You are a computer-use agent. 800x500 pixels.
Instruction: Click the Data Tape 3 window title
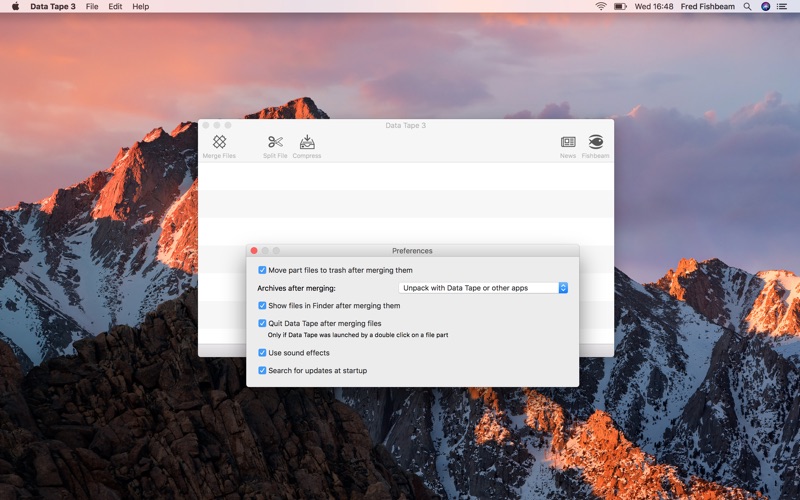(x=406, y=125)
